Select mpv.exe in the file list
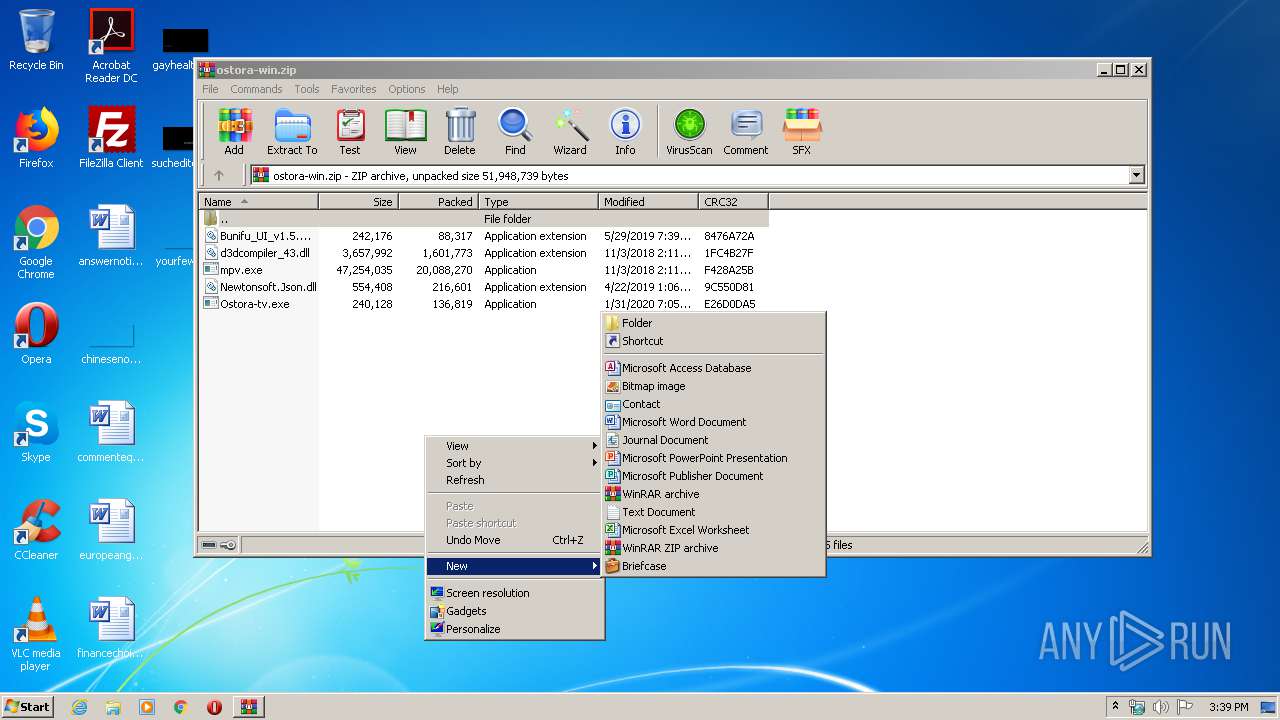 pos(484,270)
